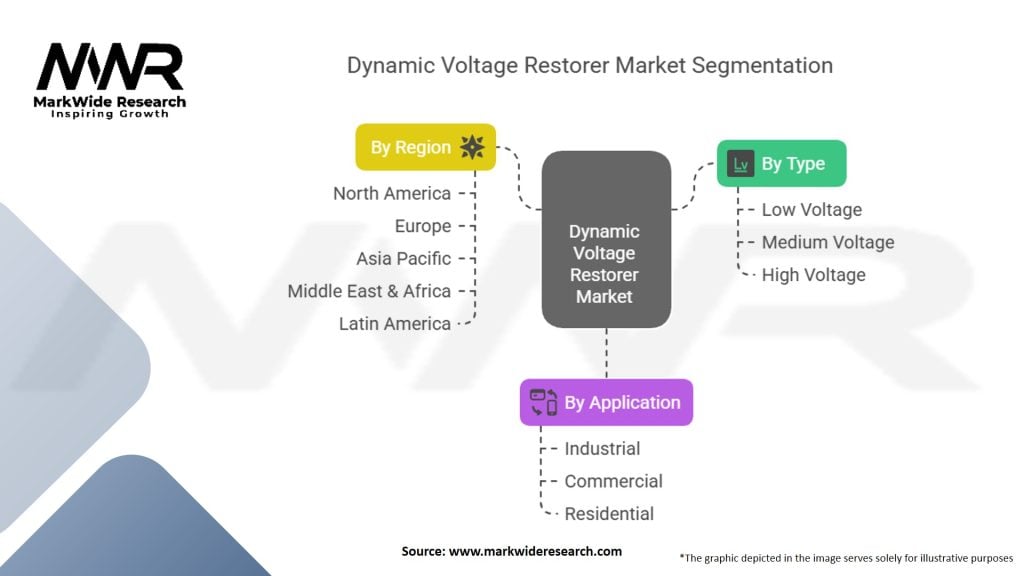Select Latin America entry
Screen dimensions: 1024x576
tap(394, 324)
